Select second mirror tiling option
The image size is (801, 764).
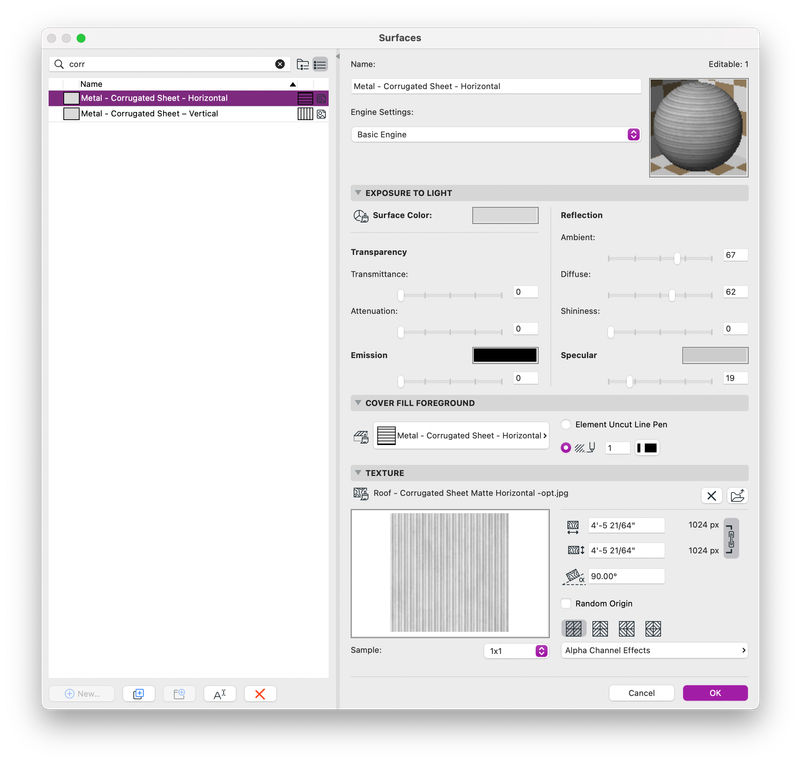pos(600,629)
